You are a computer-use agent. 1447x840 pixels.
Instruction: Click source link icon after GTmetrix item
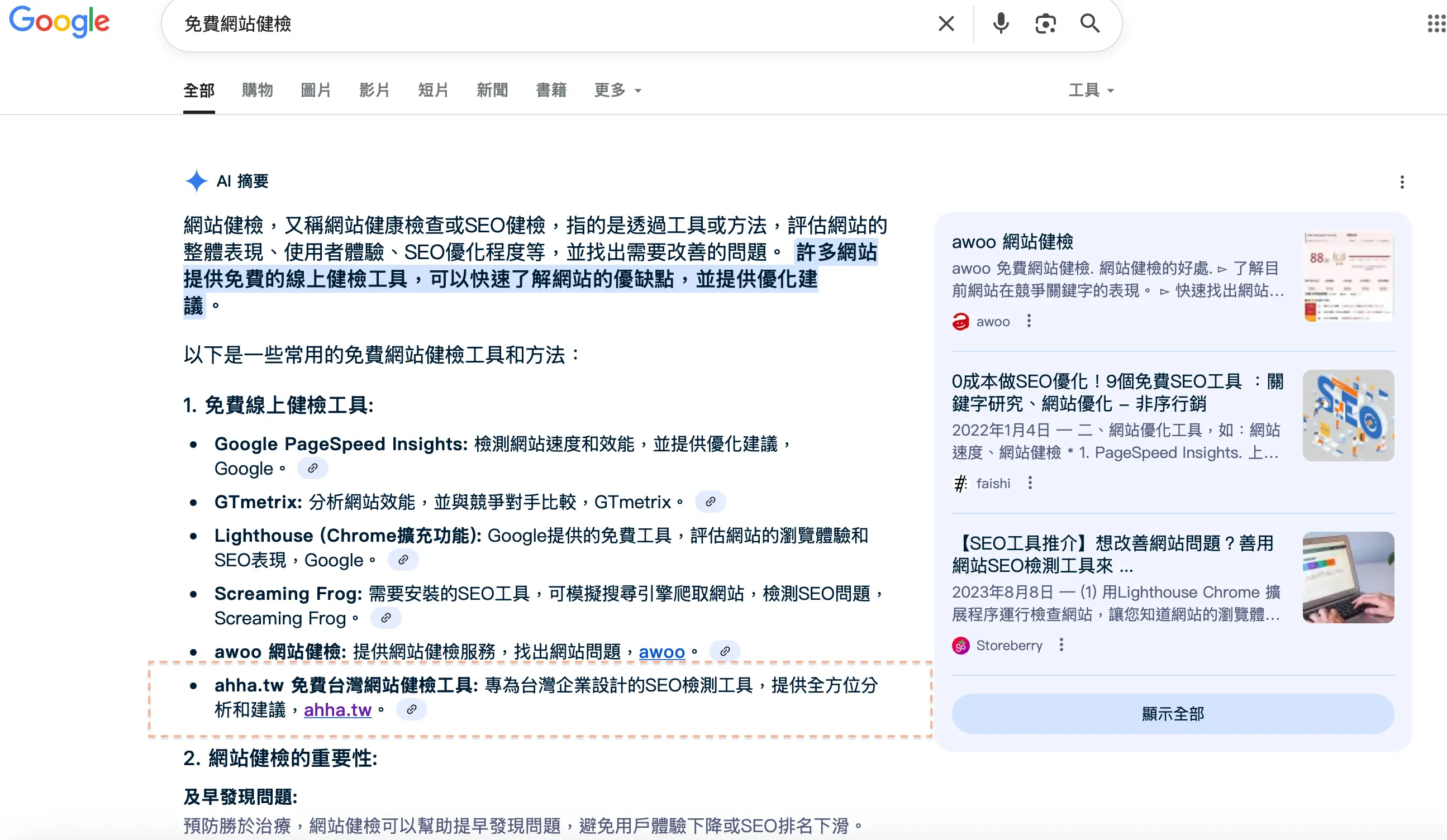pos(710,502)
